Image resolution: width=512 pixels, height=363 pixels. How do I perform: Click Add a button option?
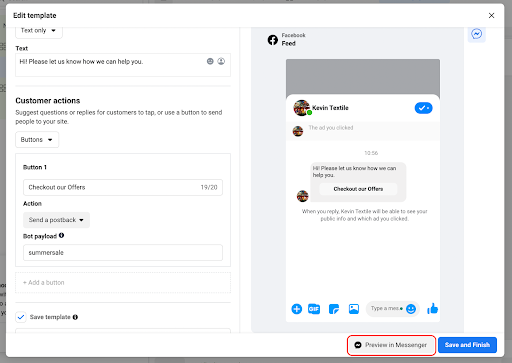click(123, 283)
